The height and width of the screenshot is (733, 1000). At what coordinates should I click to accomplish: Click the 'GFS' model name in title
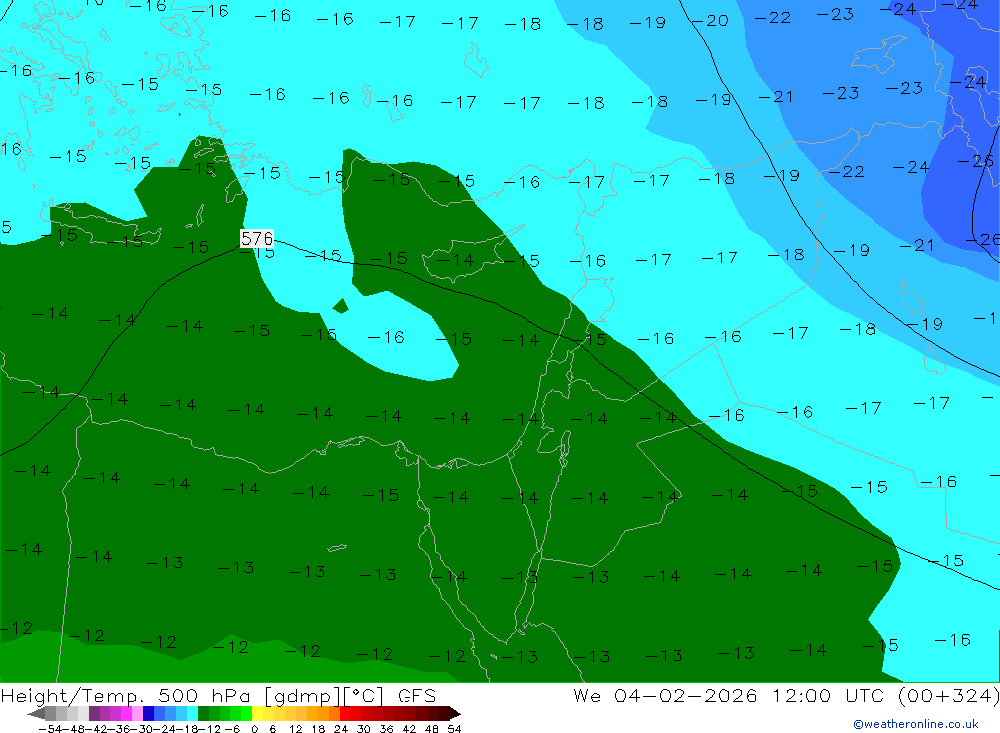pos(417,695)
